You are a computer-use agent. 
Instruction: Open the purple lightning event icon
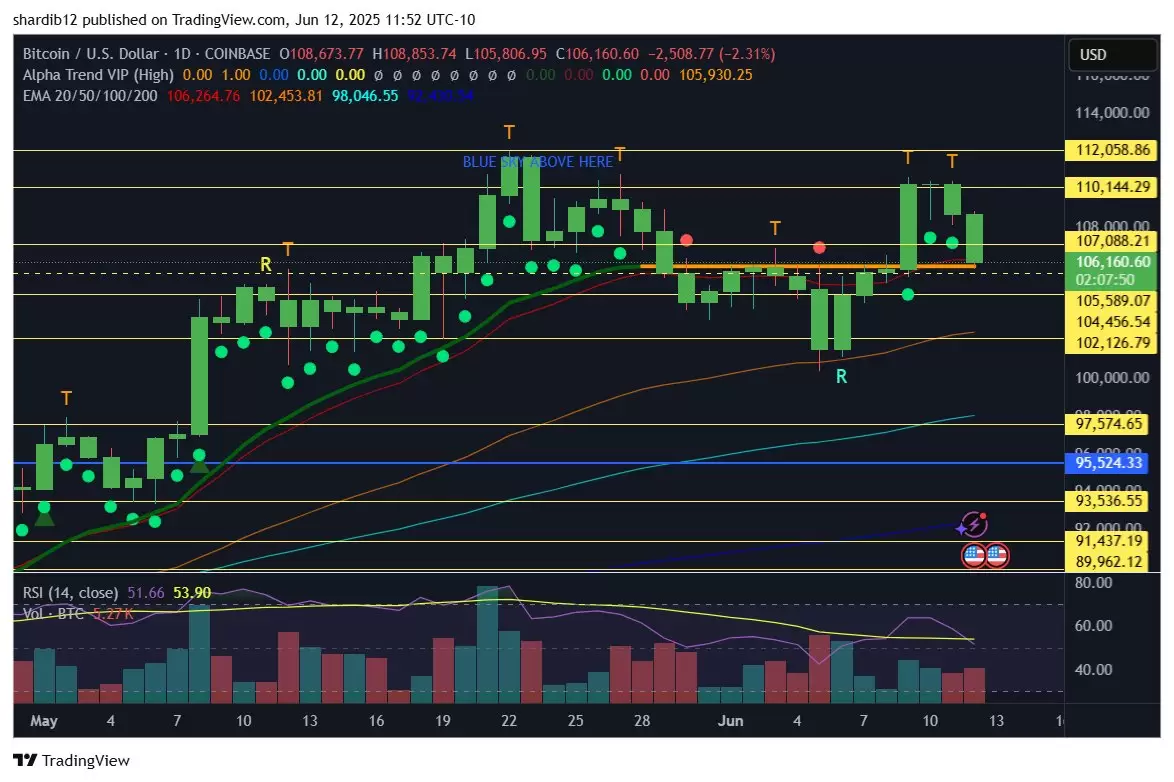point(973,524)
